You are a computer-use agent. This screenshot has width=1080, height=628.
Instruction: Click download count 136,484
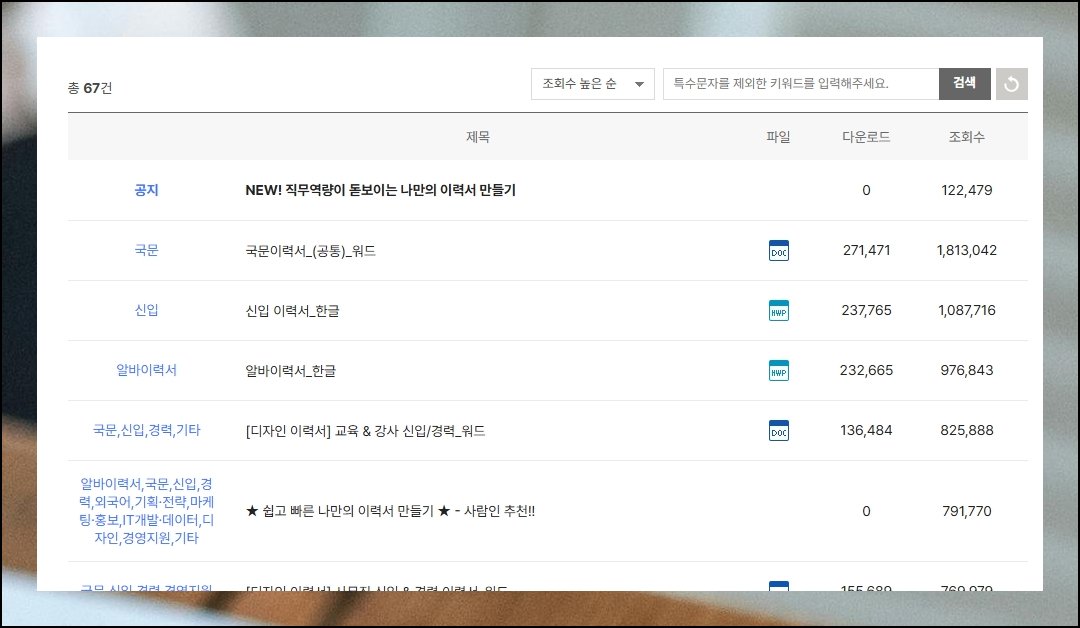(866, 430)
